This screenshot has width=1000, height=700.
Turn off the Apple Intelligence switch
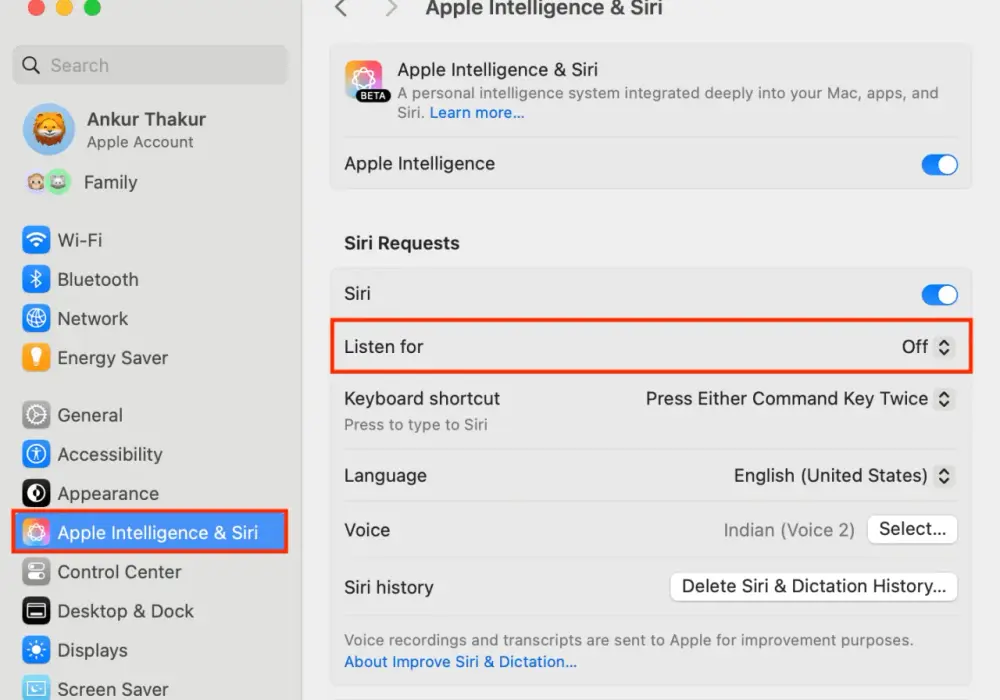(x=939, y=164)
